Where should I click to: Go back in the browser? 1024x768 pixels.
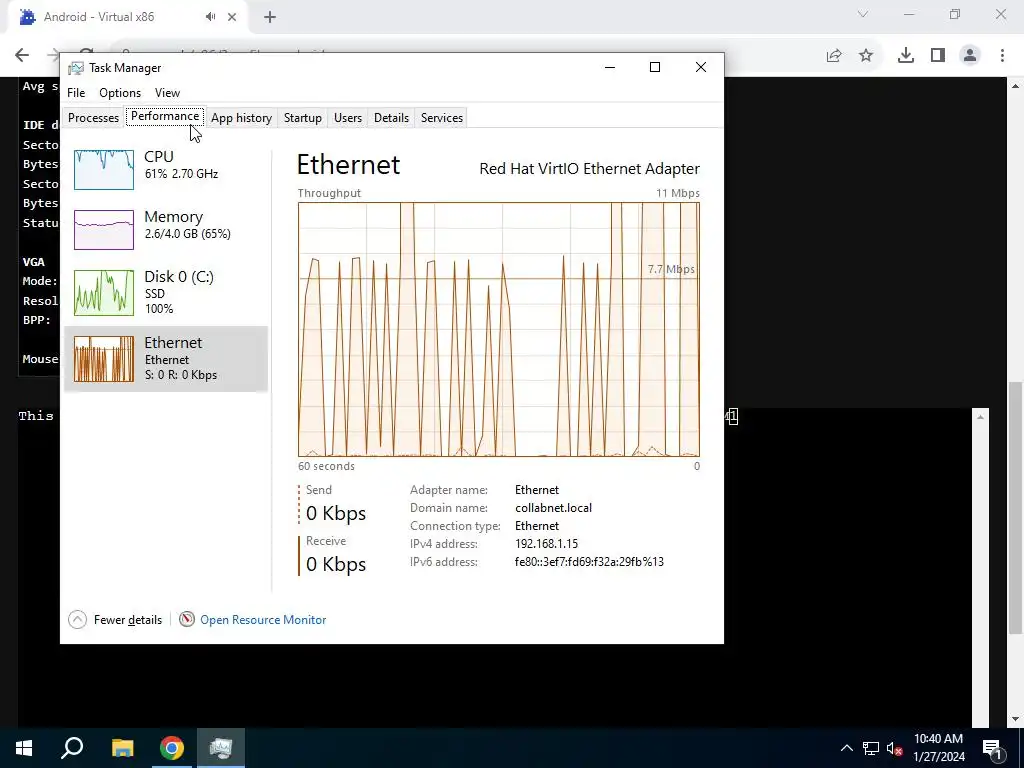[x=22, y=55]
